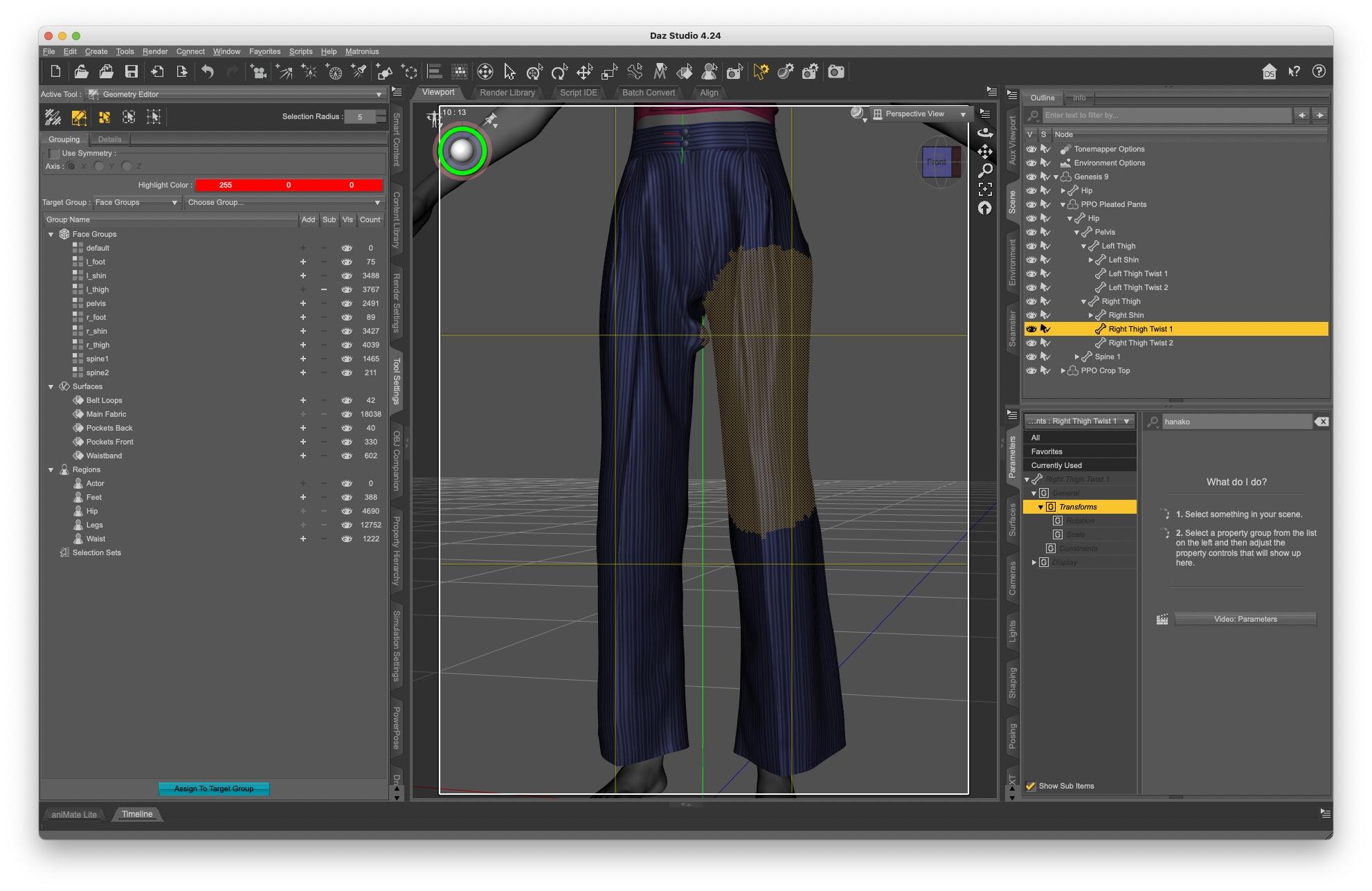Open the Active Tool Geometry Editor dropdown

click(235, 94)
